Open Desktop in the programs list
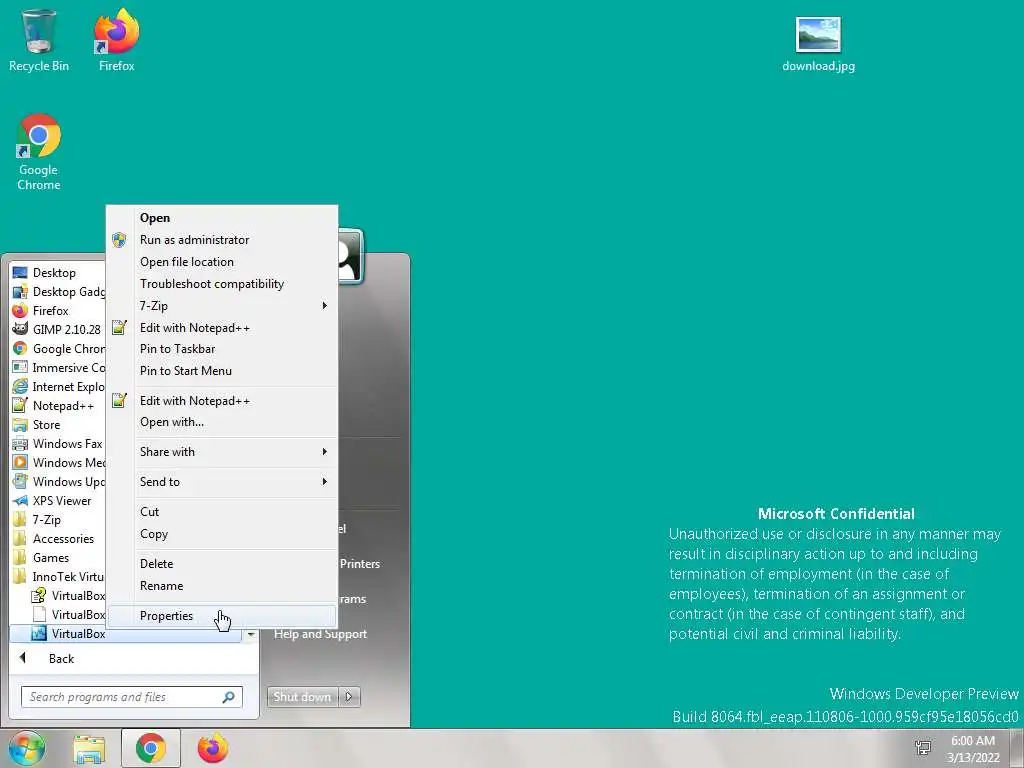The image size is (1024, 768). point(57,272)
